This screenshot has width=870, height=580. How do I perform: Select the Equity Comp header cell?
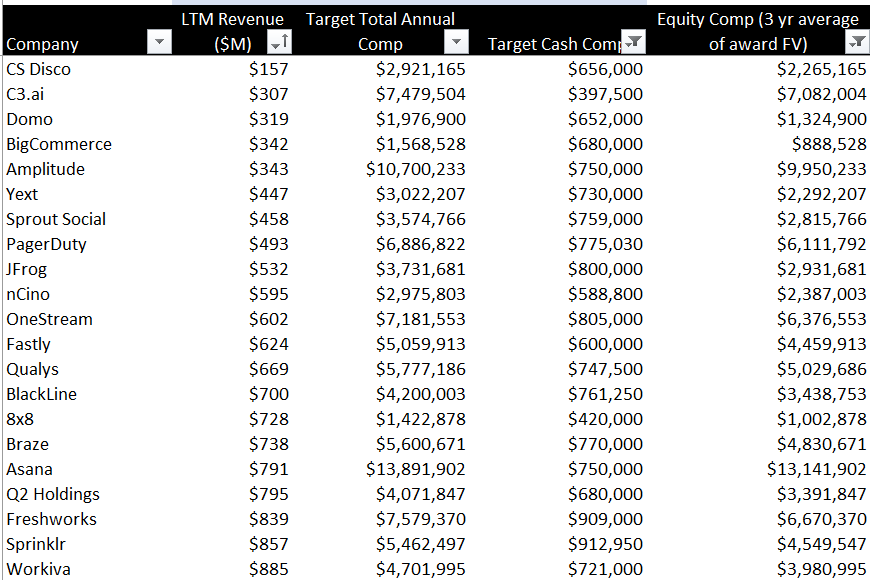pos(758,31)
